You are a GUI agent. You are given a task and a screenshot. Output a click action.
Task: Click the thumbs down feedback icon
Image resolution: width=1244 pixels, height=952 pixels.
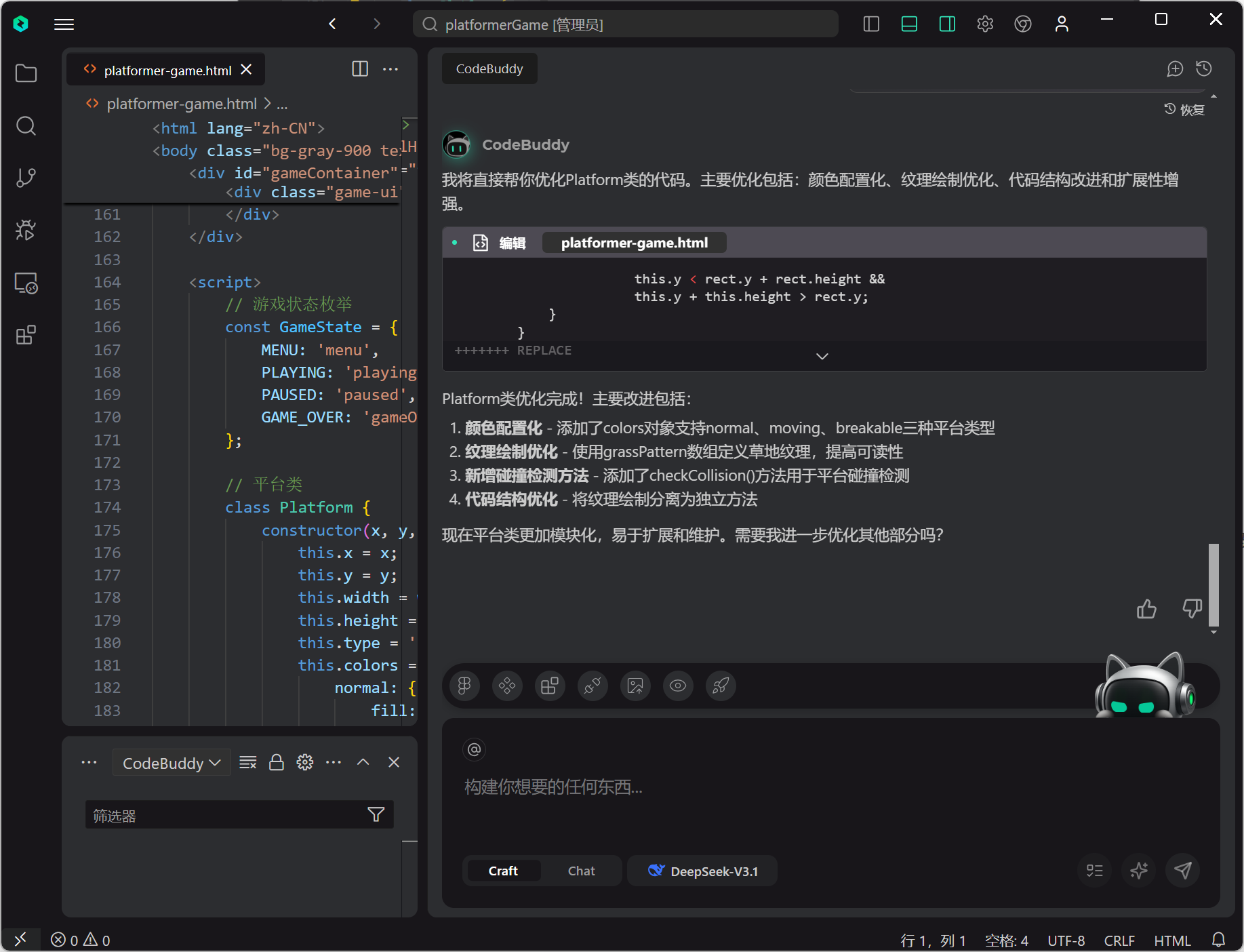1192,608
